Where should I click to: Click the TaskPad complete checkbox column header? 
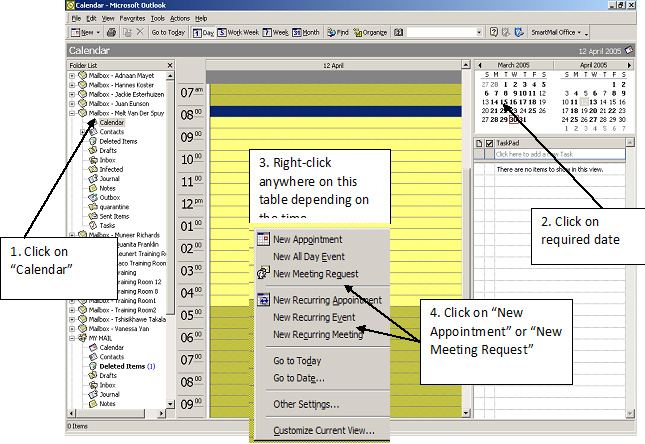[x=489, y=144]
